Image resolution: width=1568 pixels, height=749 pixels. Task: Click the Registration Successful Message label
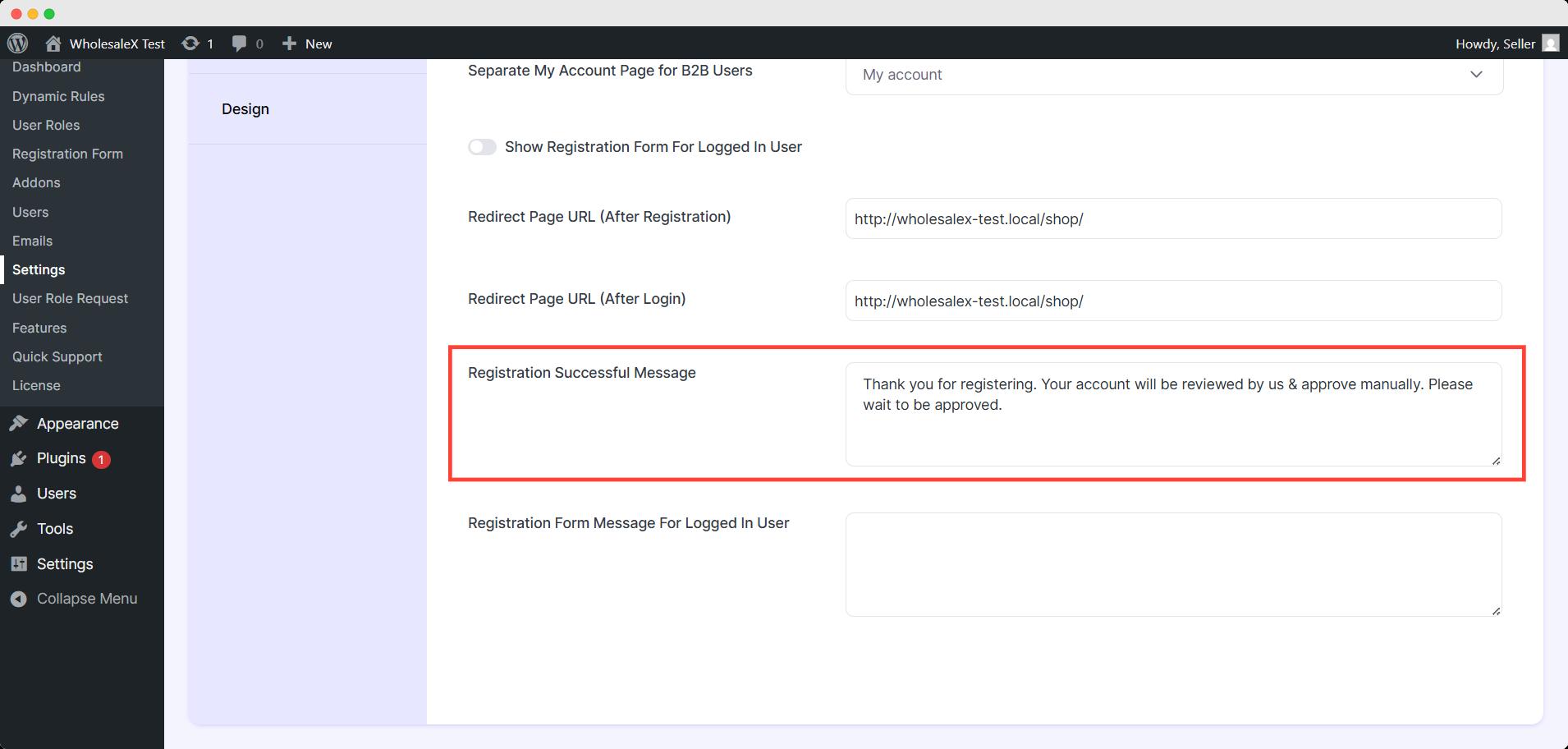click(582, 373)
